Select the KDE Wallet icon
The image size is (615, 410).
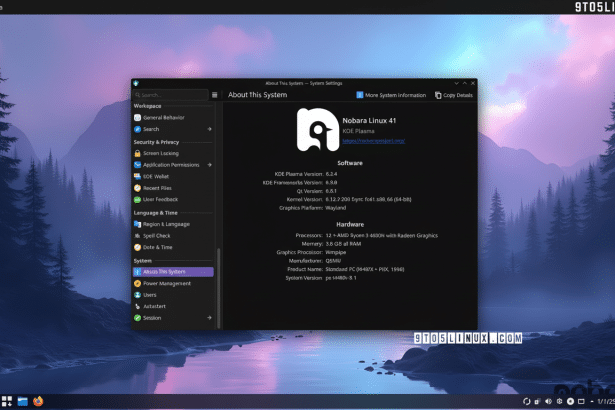(x=137, y=176)
